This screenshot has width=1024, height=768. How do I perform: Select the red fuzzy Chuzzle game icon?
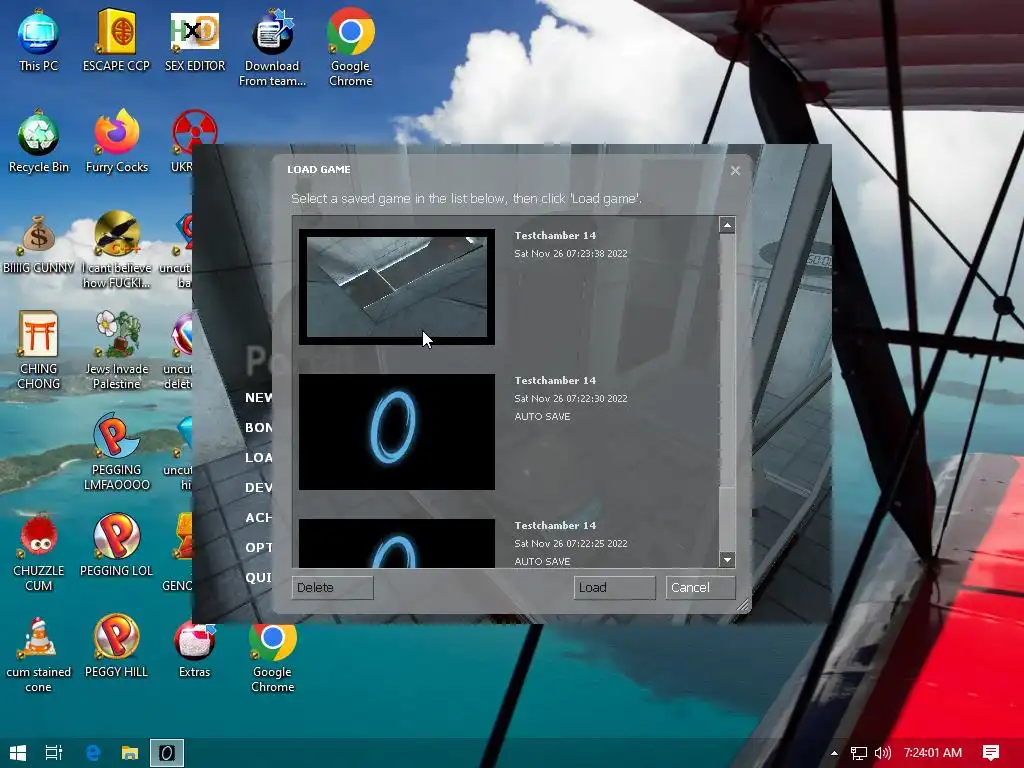pos(39,554)
